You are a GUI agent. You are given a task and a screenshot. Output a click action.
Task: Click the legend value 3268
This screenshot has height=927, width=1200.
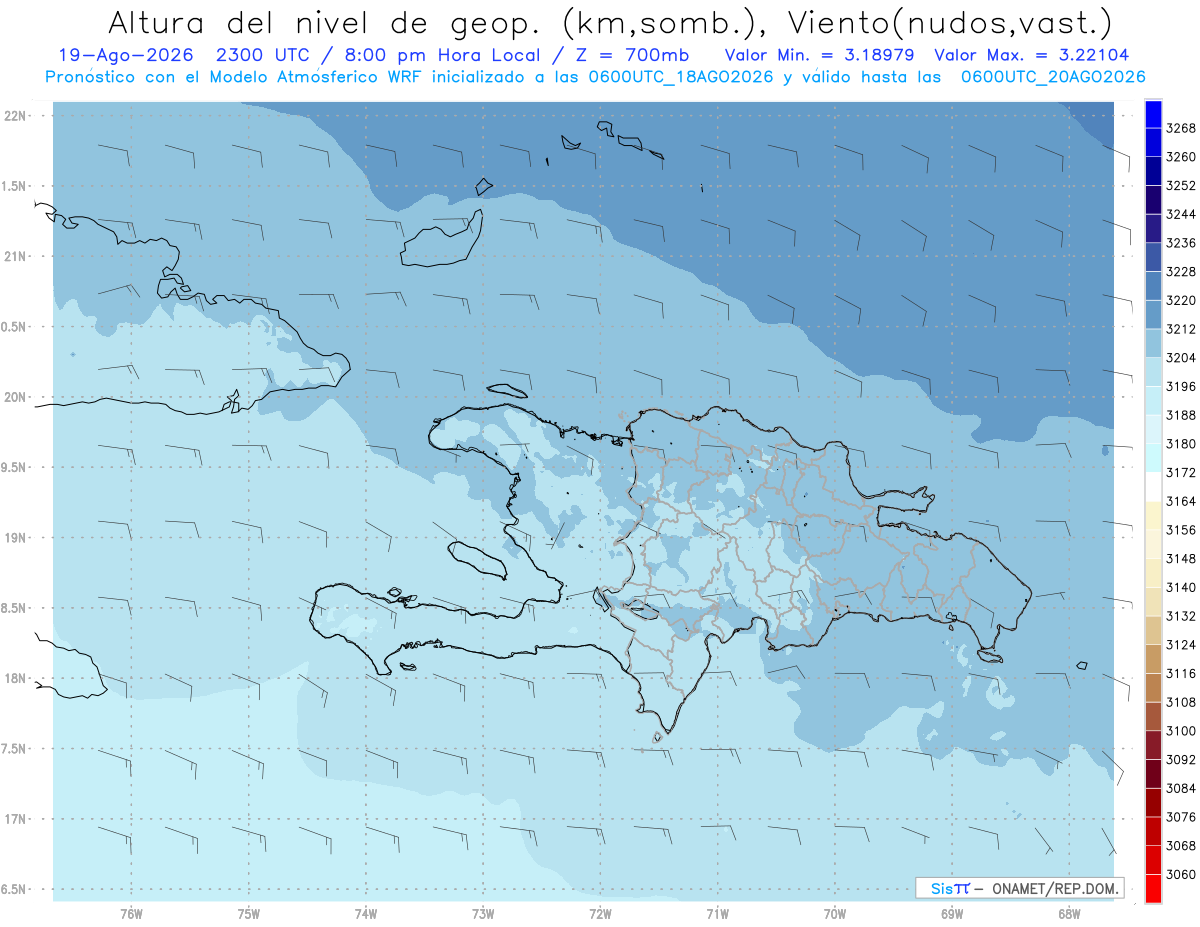(x=1181, y=128)
